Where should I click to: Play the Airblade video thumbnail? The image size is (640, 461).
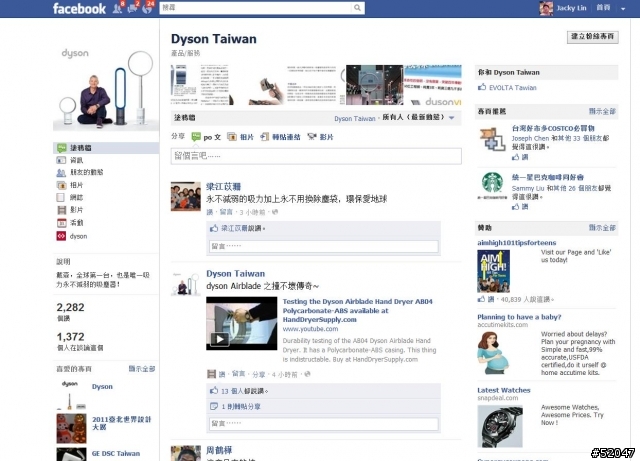pos(242,323)
